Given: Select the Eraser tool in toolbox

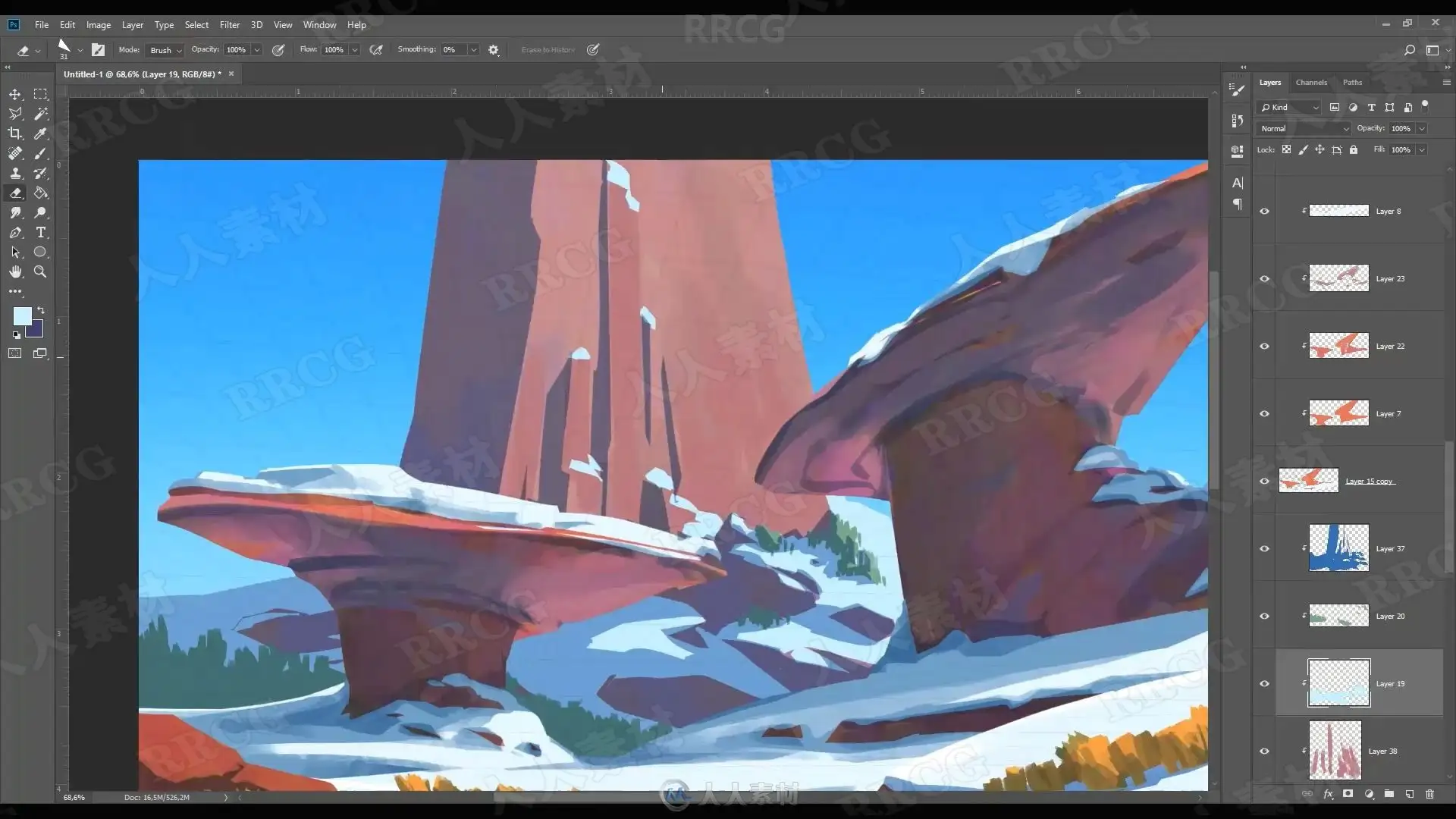Looking at the screenshot, I should click(15, 193).
